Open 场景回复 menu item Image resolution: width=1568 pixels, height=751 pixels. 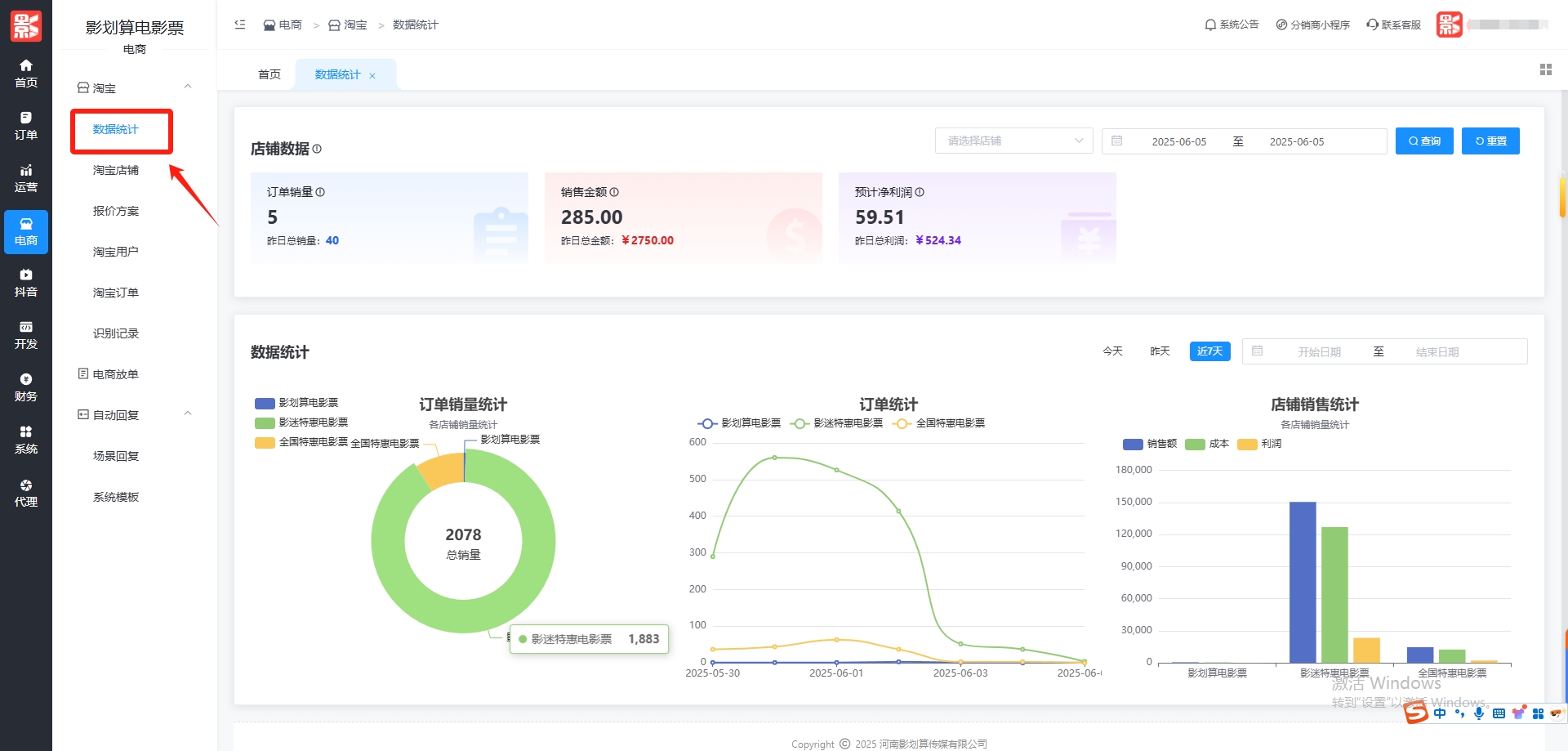(116, 456)
